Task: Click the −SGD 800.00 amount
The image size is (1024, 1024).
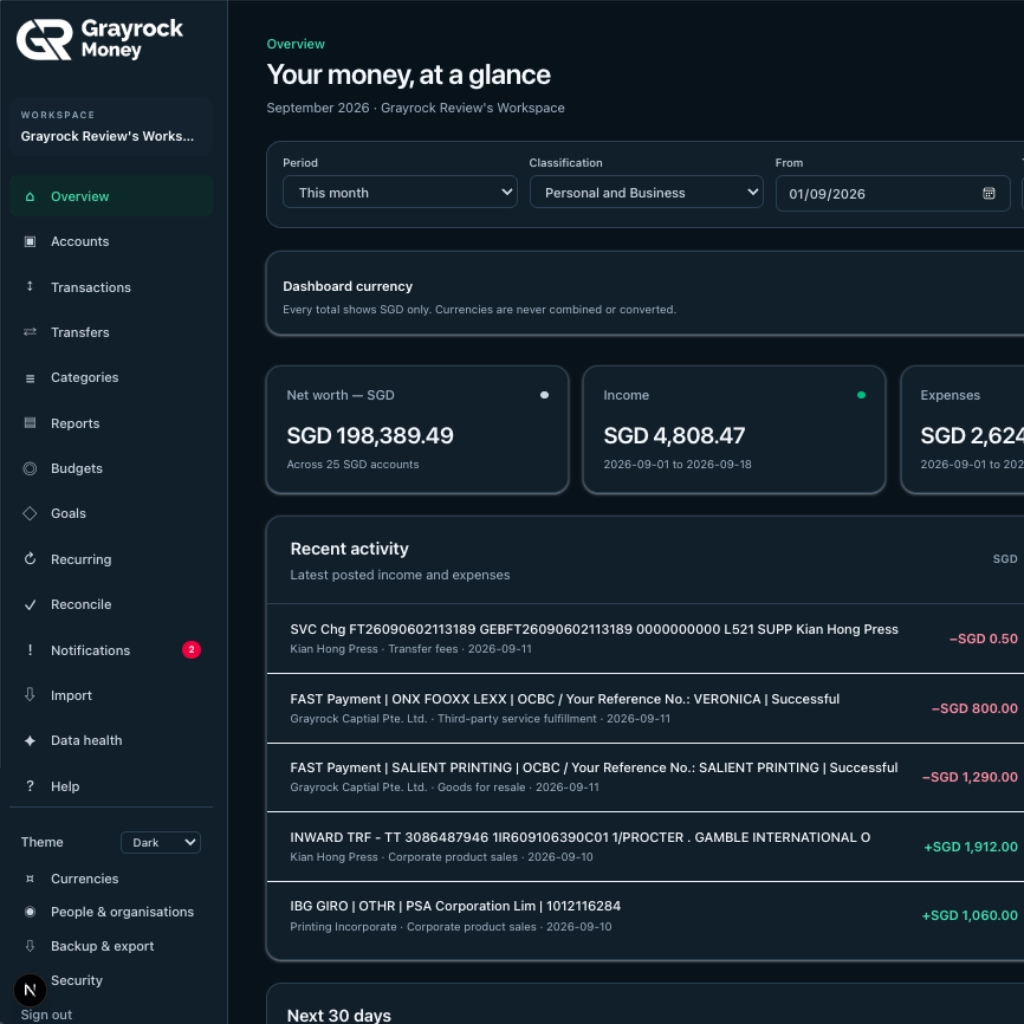Action: click(x=974, y=708)
